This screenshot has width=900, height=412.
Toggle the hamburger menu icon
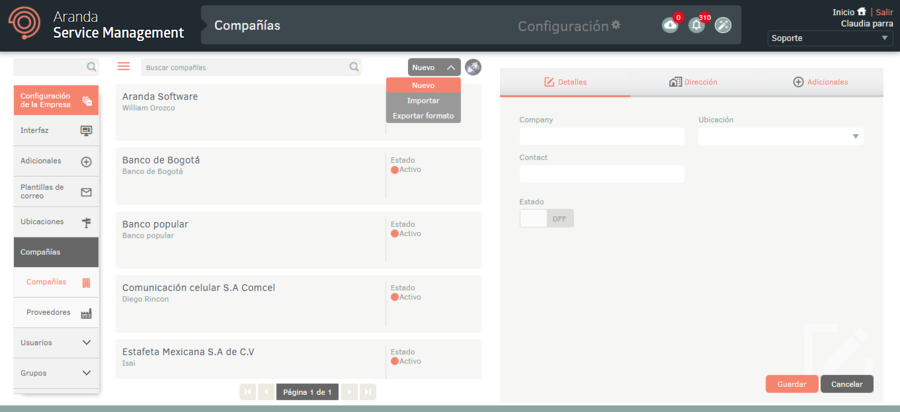(123, 67)
